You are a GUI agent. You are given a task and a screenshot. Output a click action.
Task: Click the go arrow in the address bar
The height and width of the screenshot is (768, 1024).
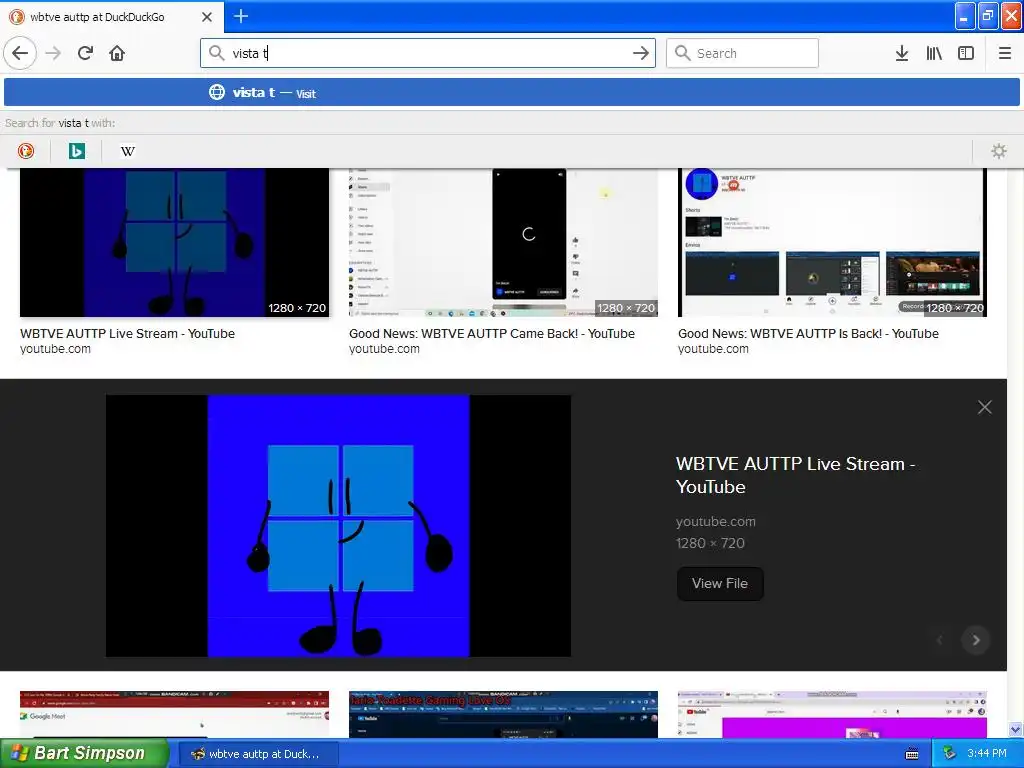point(641,53)
